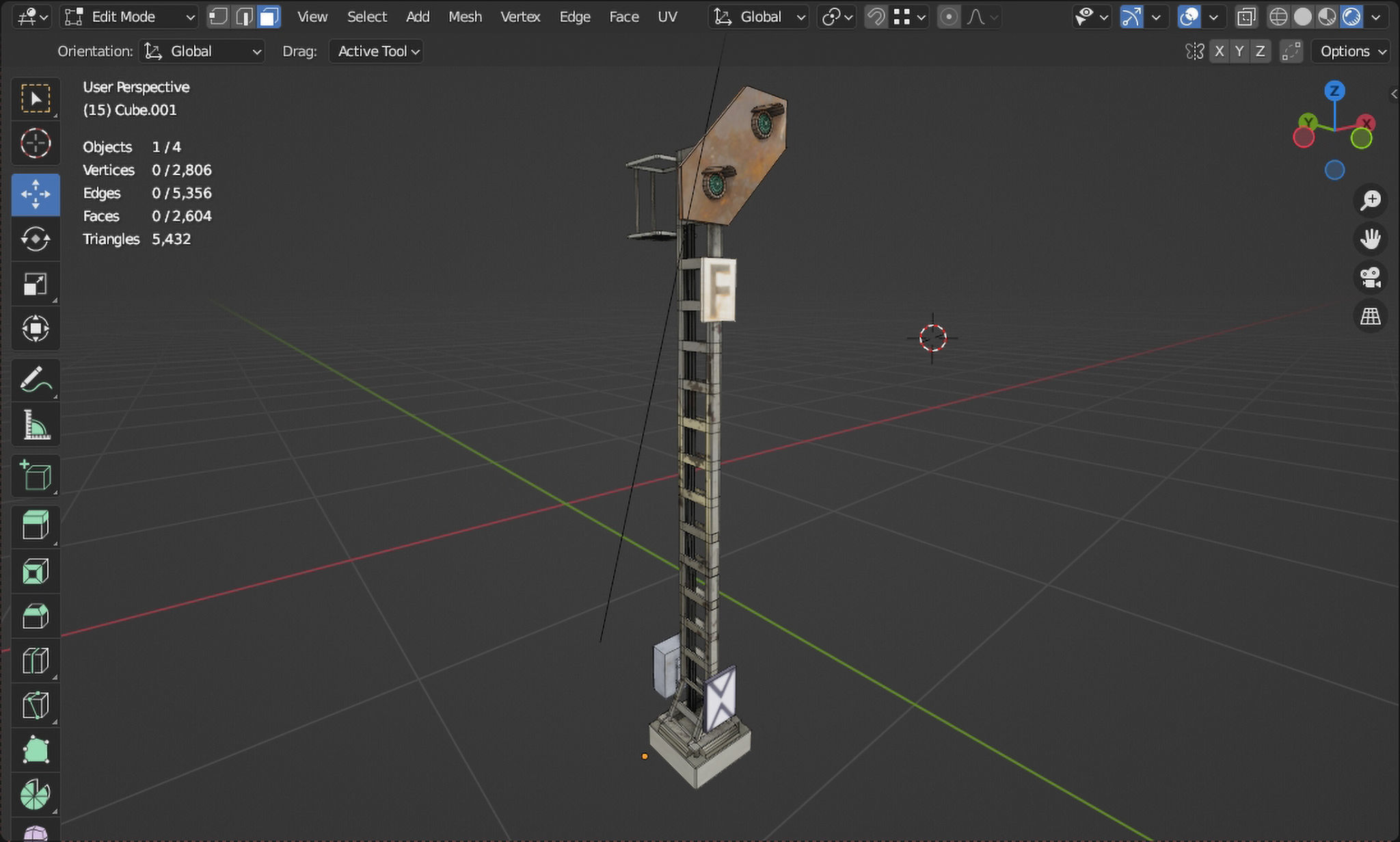Switch perspective/orthographic grid icon
The height and width of the screenshot is (842, 1400).
(1370, 316)
